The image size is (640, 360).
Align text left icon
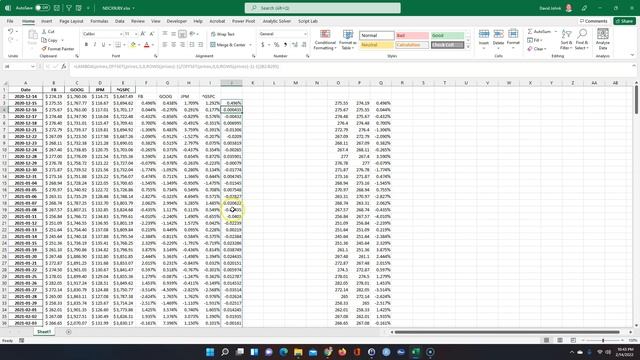(x=165, y=44)
